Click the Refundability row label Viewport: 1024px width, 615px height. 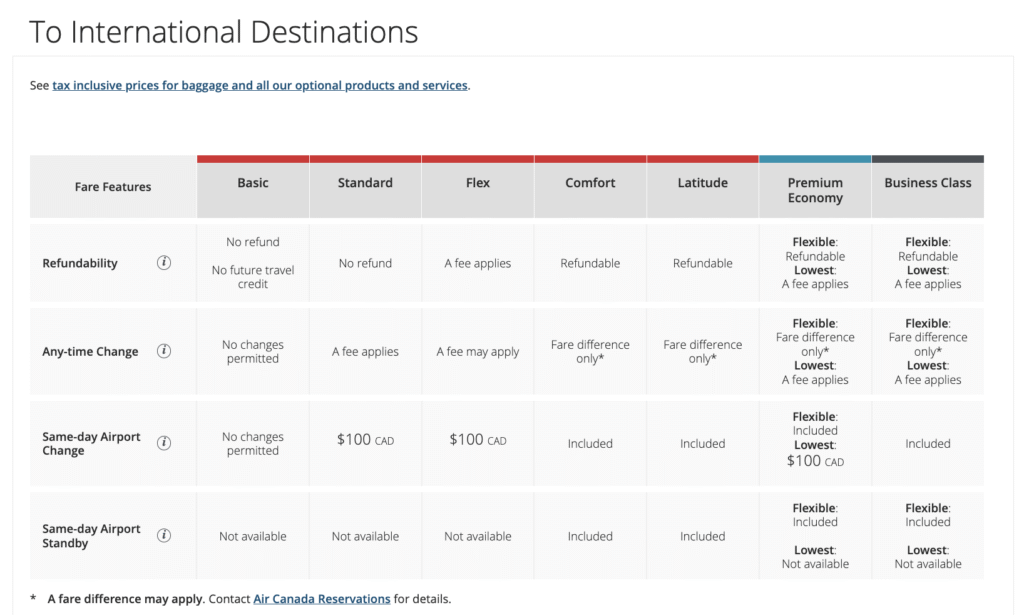coord(80,264)
